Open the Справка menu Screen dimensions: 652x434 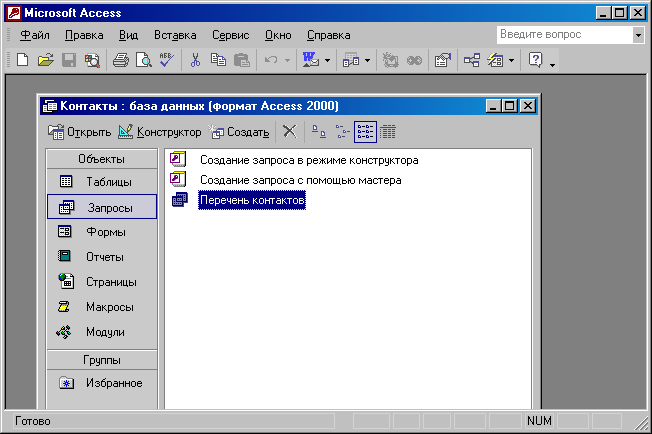[328, 35]
